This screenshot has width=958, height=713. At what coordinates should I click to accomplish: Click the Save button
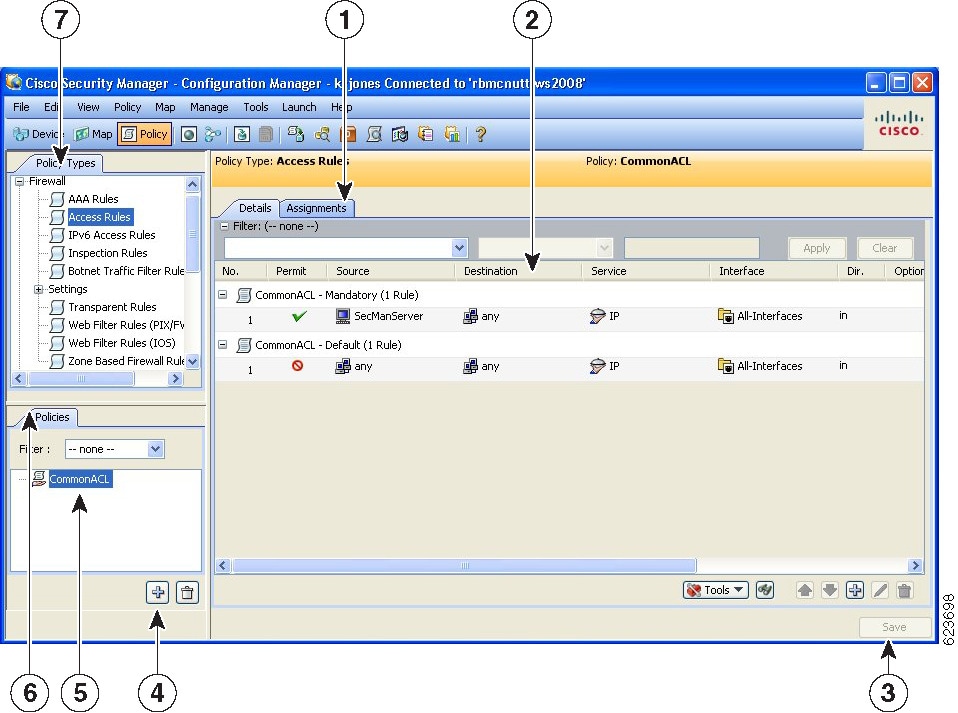[x=894, y=627]
